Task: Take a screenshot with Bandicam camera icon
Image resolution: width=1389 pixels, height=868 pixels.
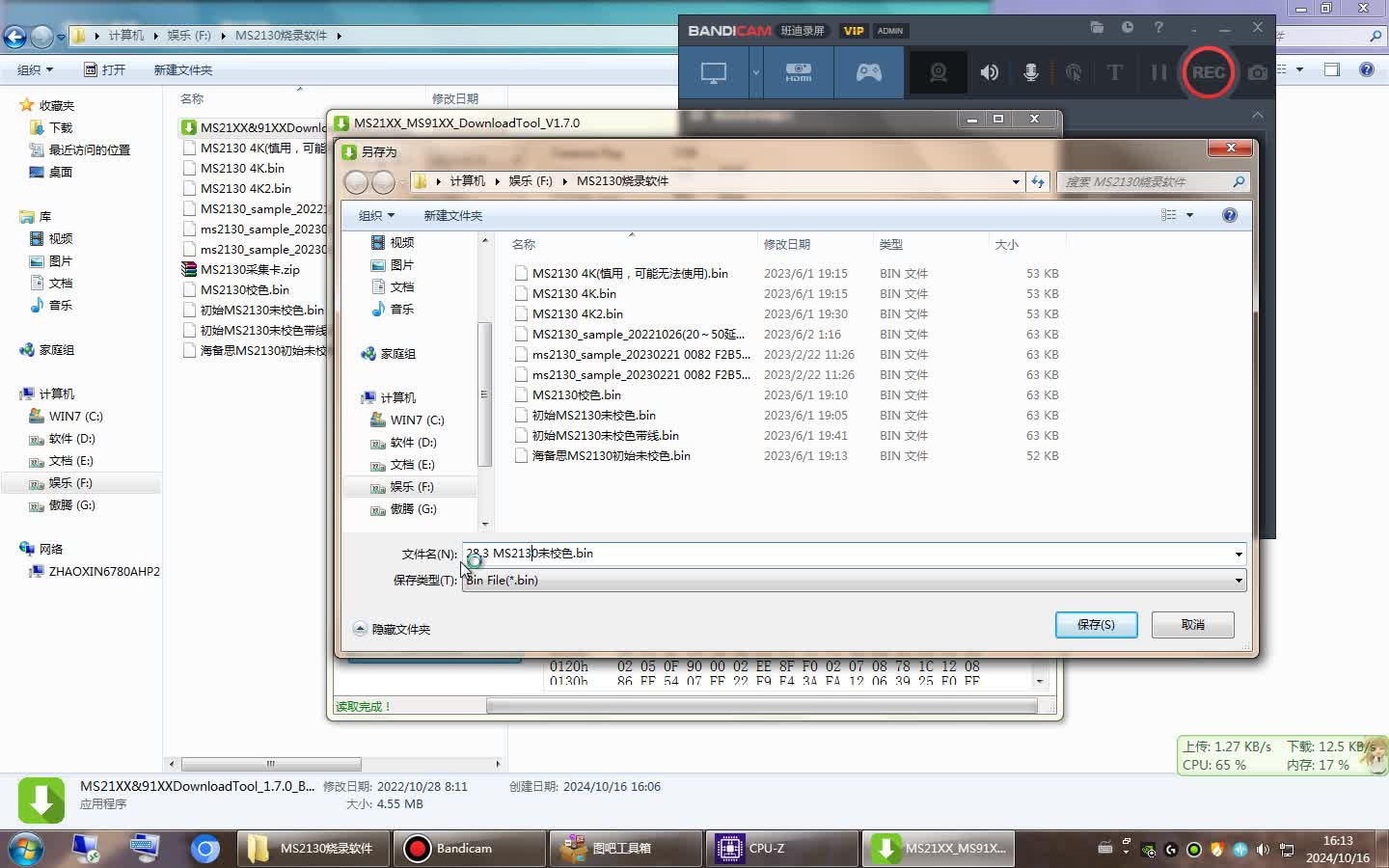Action: click(x=1256, y=72)
